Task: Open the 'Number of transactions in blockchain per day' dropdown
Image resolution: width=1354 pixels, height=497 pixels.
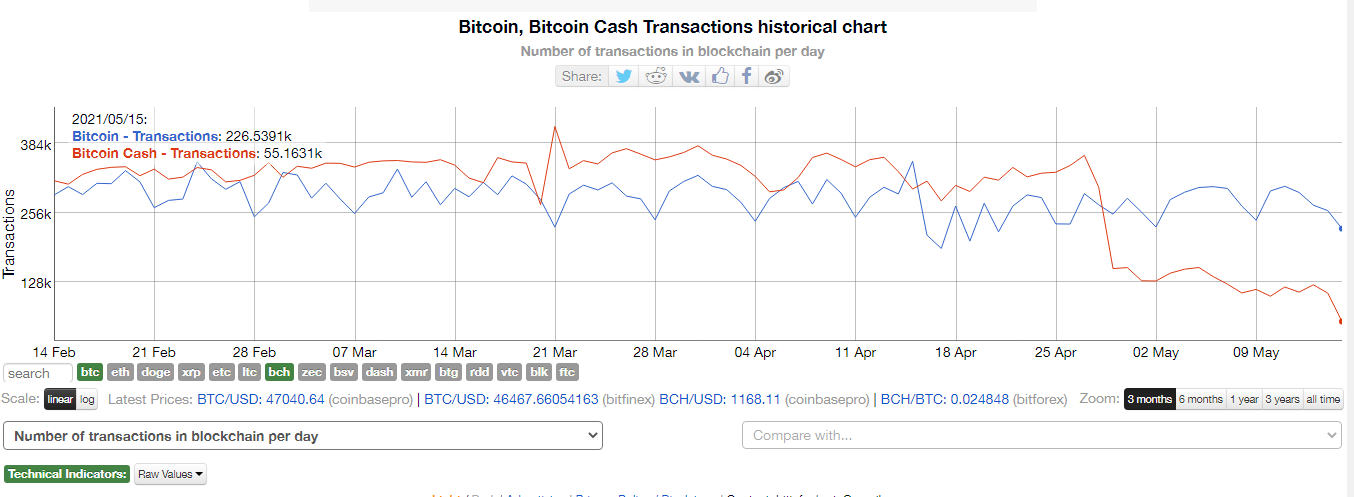Action: 303,436
